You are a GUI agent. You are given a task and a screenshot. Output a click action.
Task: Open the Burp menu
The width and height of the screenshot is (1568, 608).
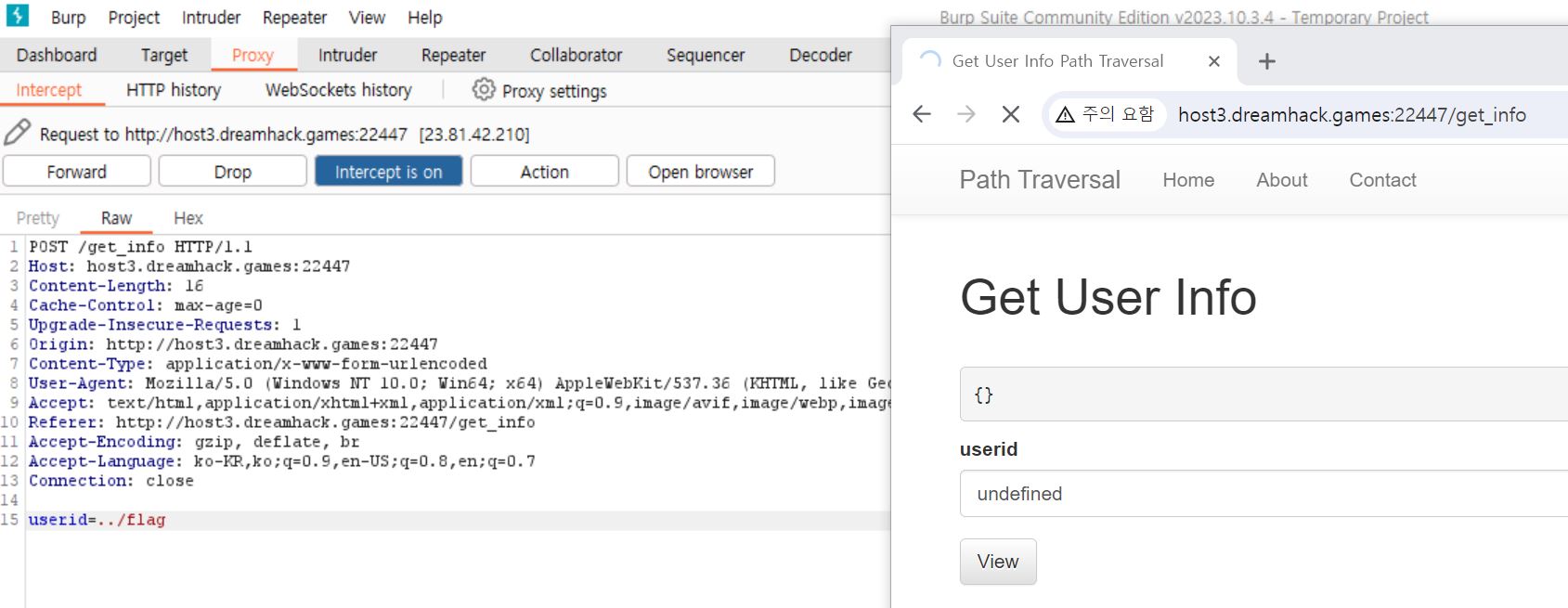click(x=68, y=18)
